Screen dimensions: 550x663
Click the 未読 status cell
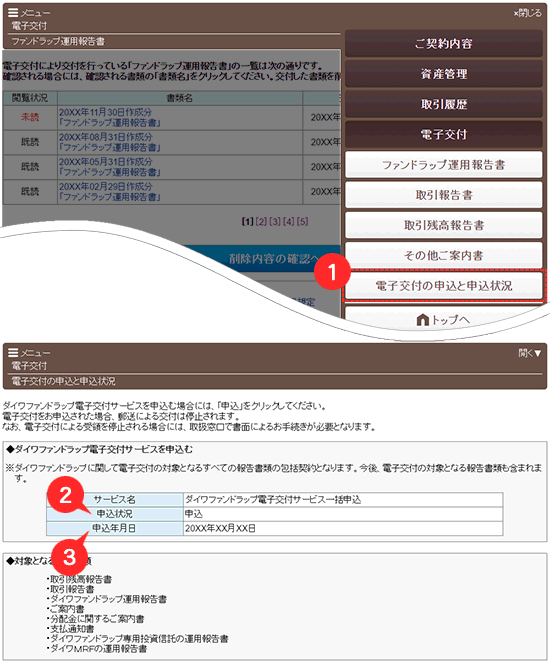30,118
